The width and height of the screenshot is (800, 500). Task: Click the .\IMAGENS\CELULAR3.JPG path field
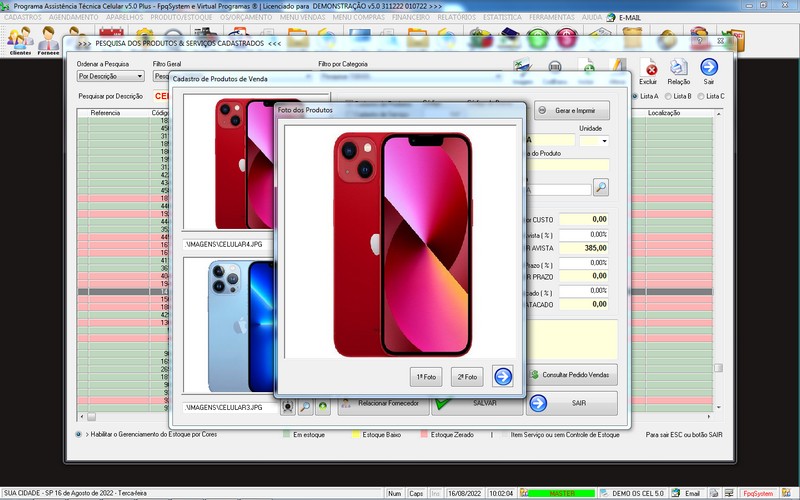tap(230, 407)
